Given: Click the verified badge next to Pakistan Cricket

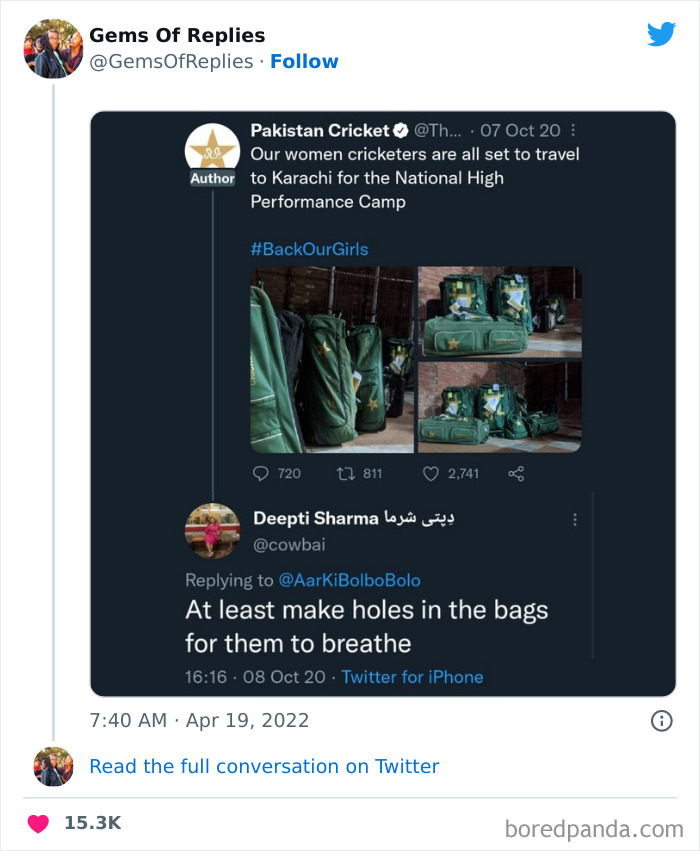Looking at the screenshot, I should tap(402, 130).
